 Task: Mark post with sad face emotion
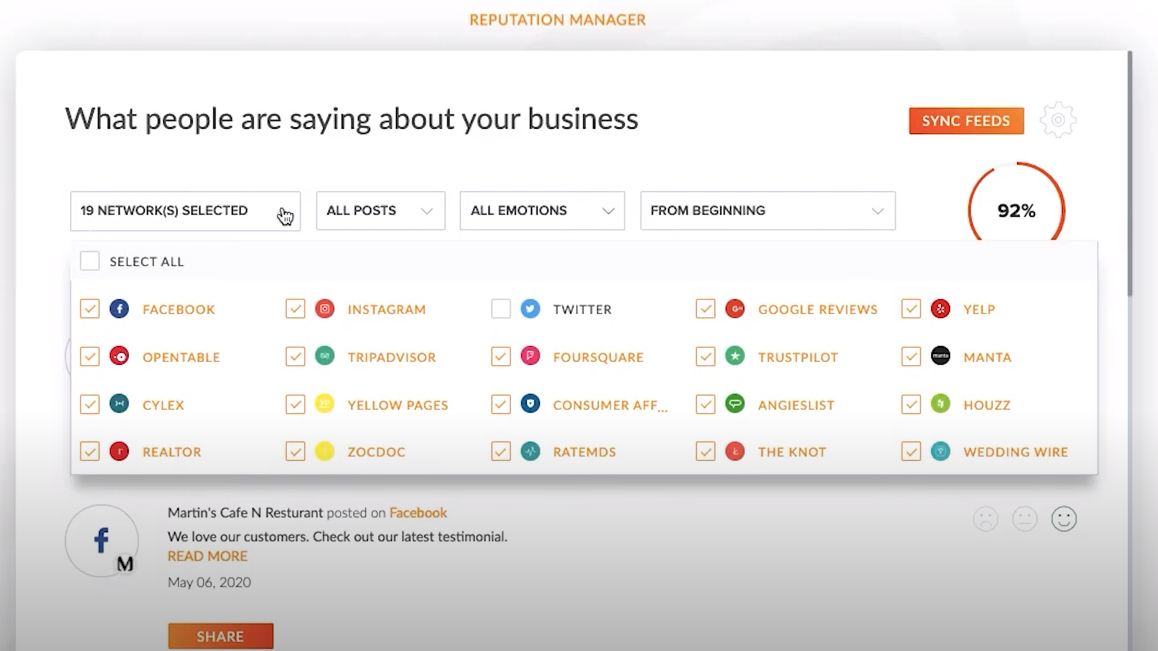[986, 519]
